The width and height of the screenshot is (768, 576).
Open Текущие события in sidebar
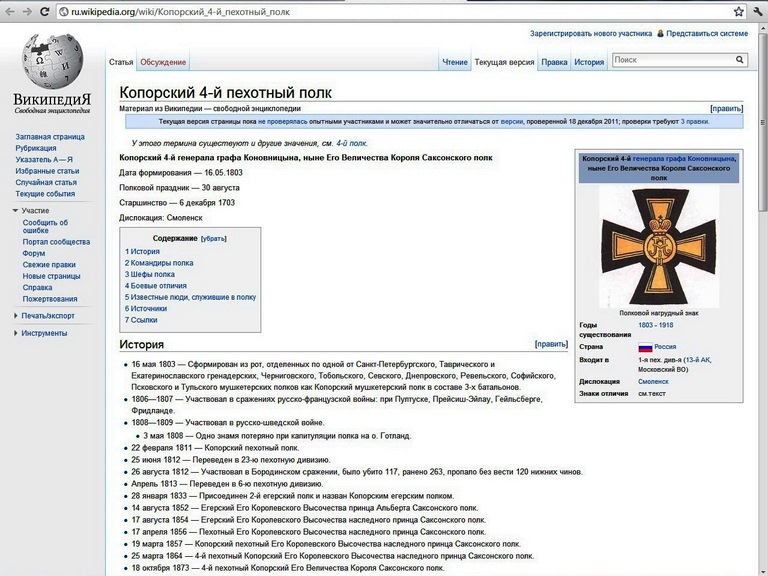click(x=45, y=193)
